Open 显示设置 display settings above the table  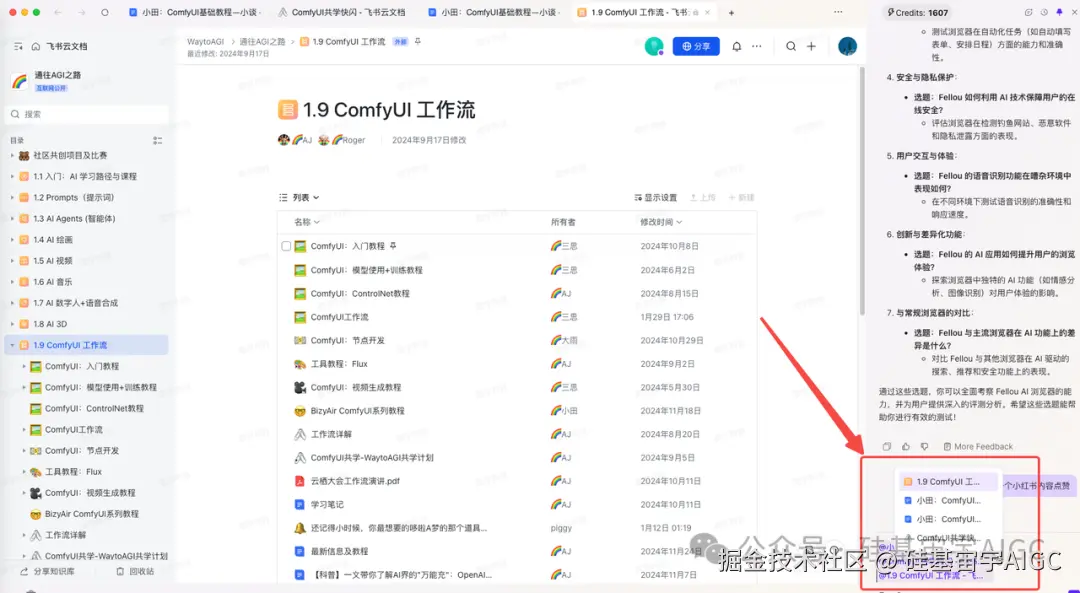[x=655, y=198]
